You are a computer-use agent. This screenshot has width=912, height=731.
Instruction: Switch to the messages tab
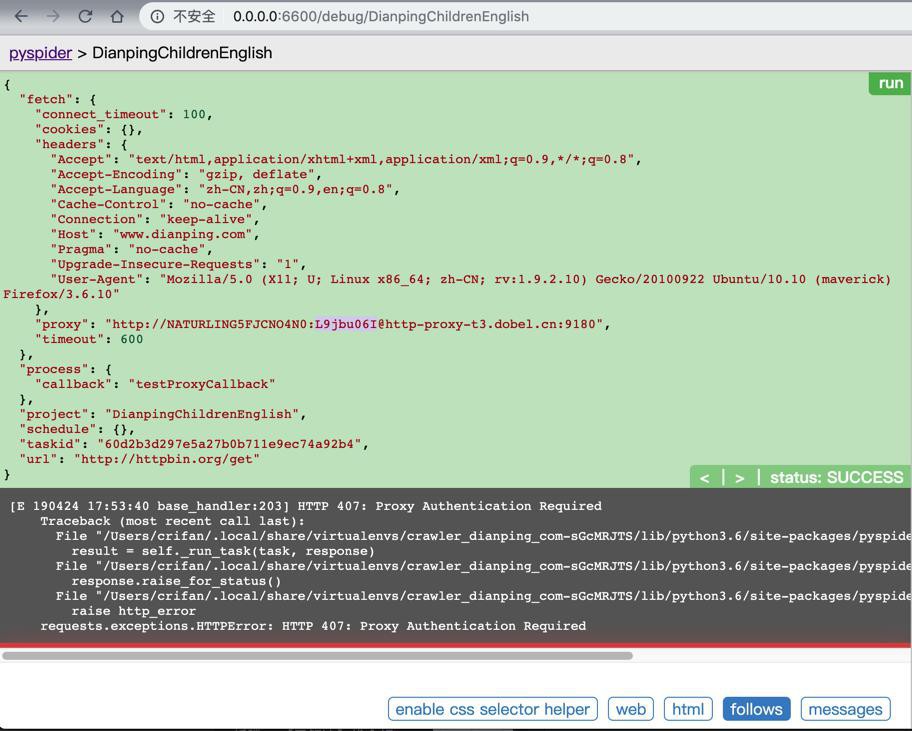tap(845, 709)
